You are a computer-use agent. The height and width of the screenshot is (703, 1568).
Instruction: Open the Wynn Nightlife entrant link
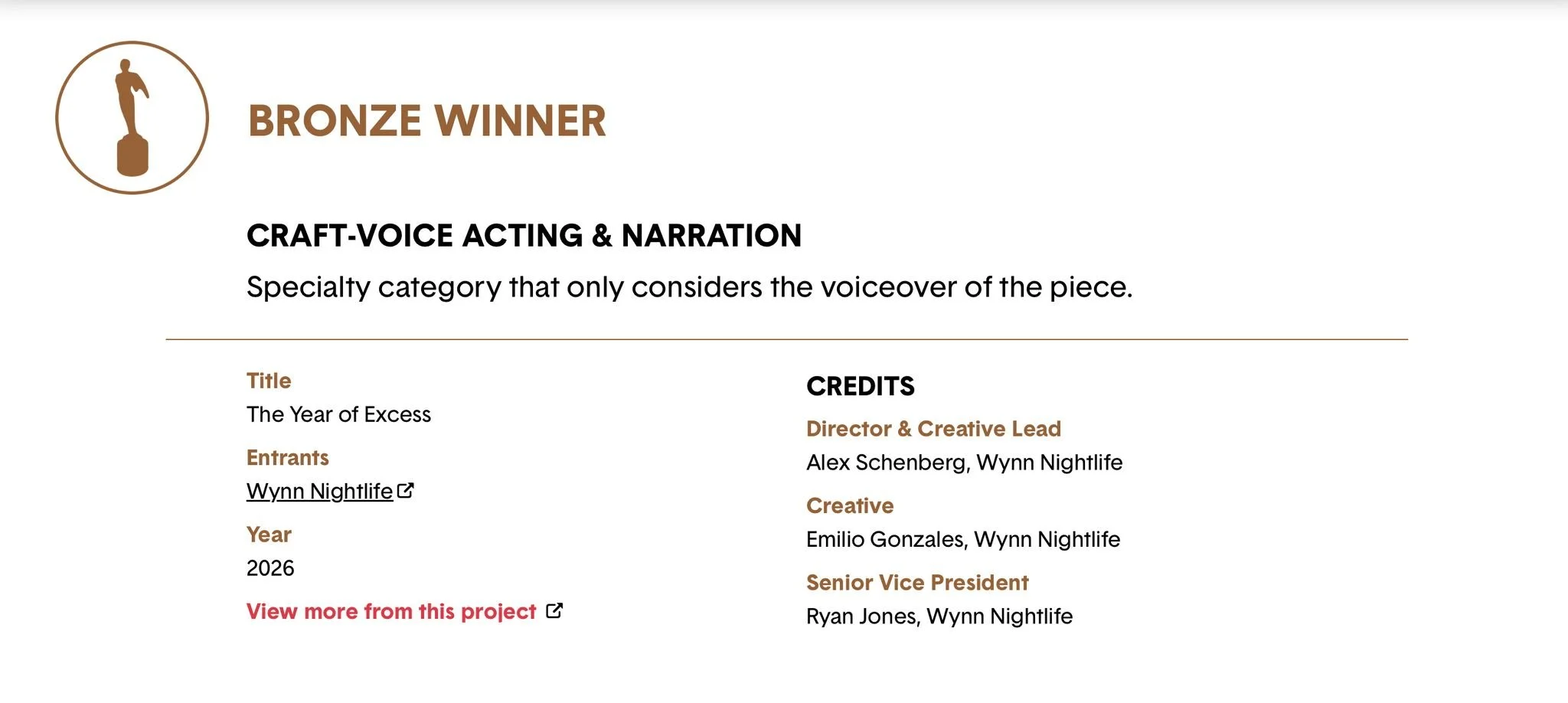320,492
